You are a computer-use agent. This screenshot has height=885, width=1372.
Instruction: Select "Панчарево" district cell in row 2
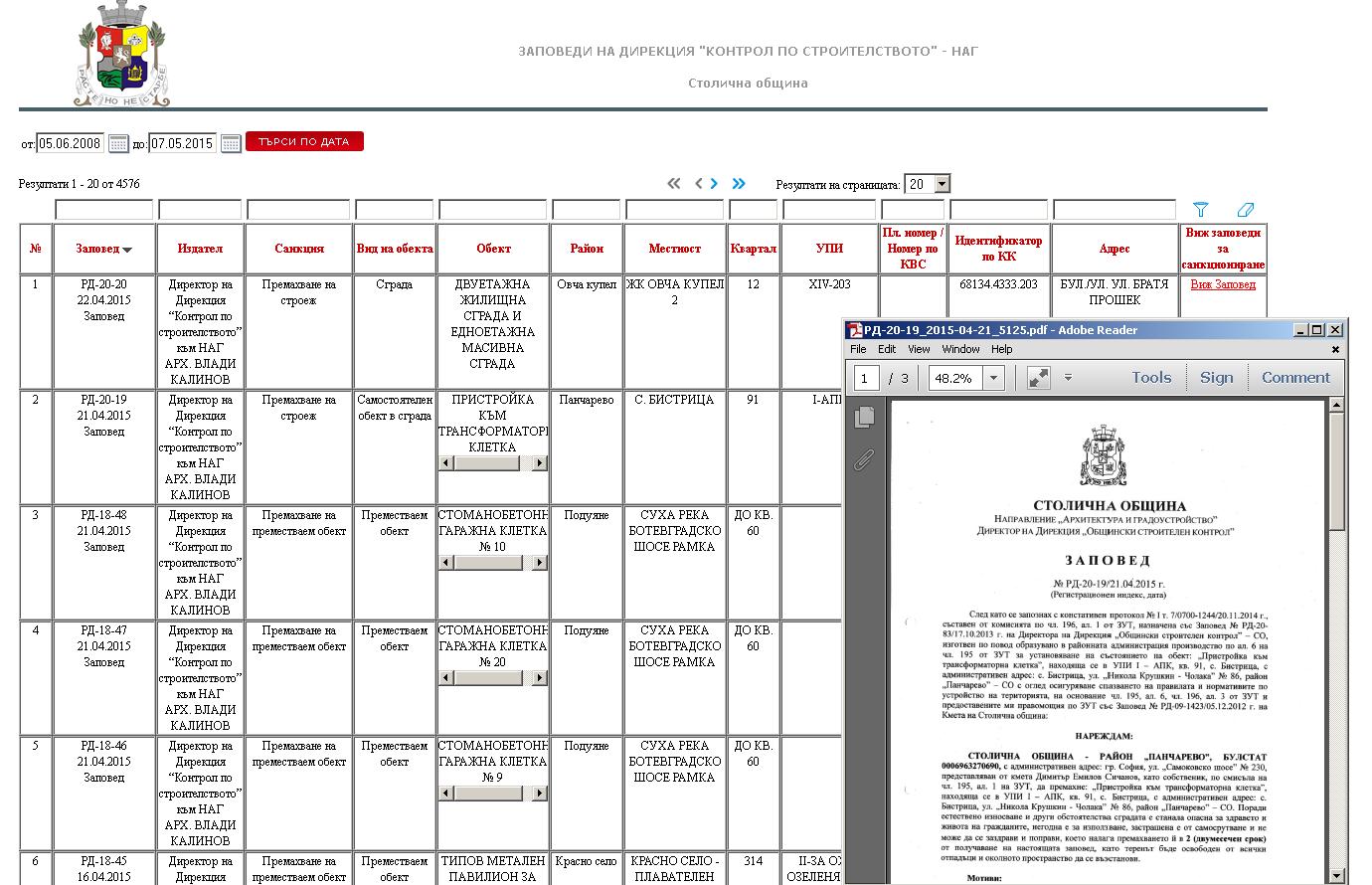pos(587,400)
